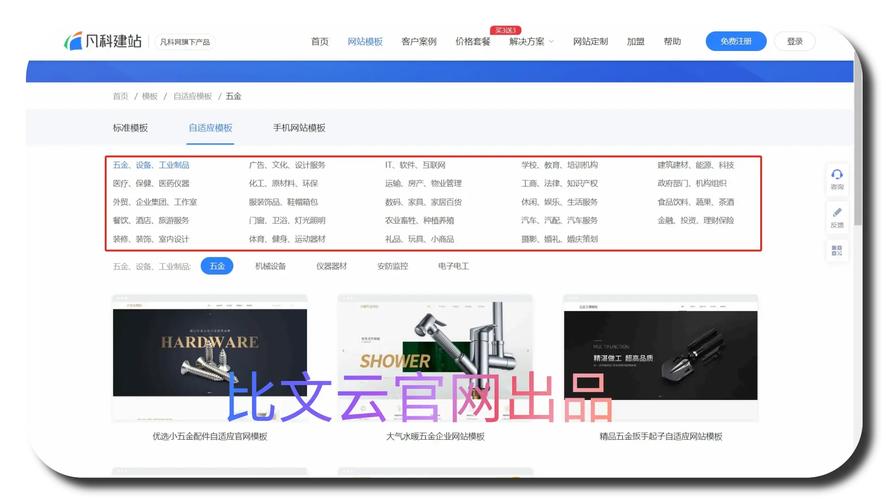Select category 五金、设备、工业制品

[x=151, y=165]
